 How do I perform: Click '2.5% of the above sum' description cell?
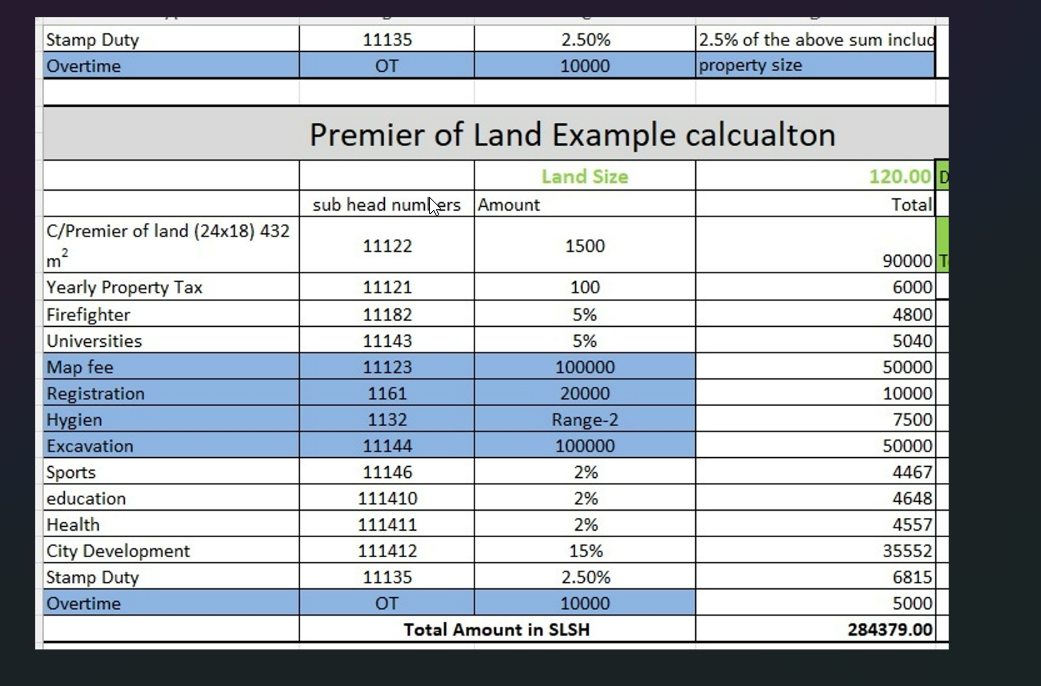point(815,39)
